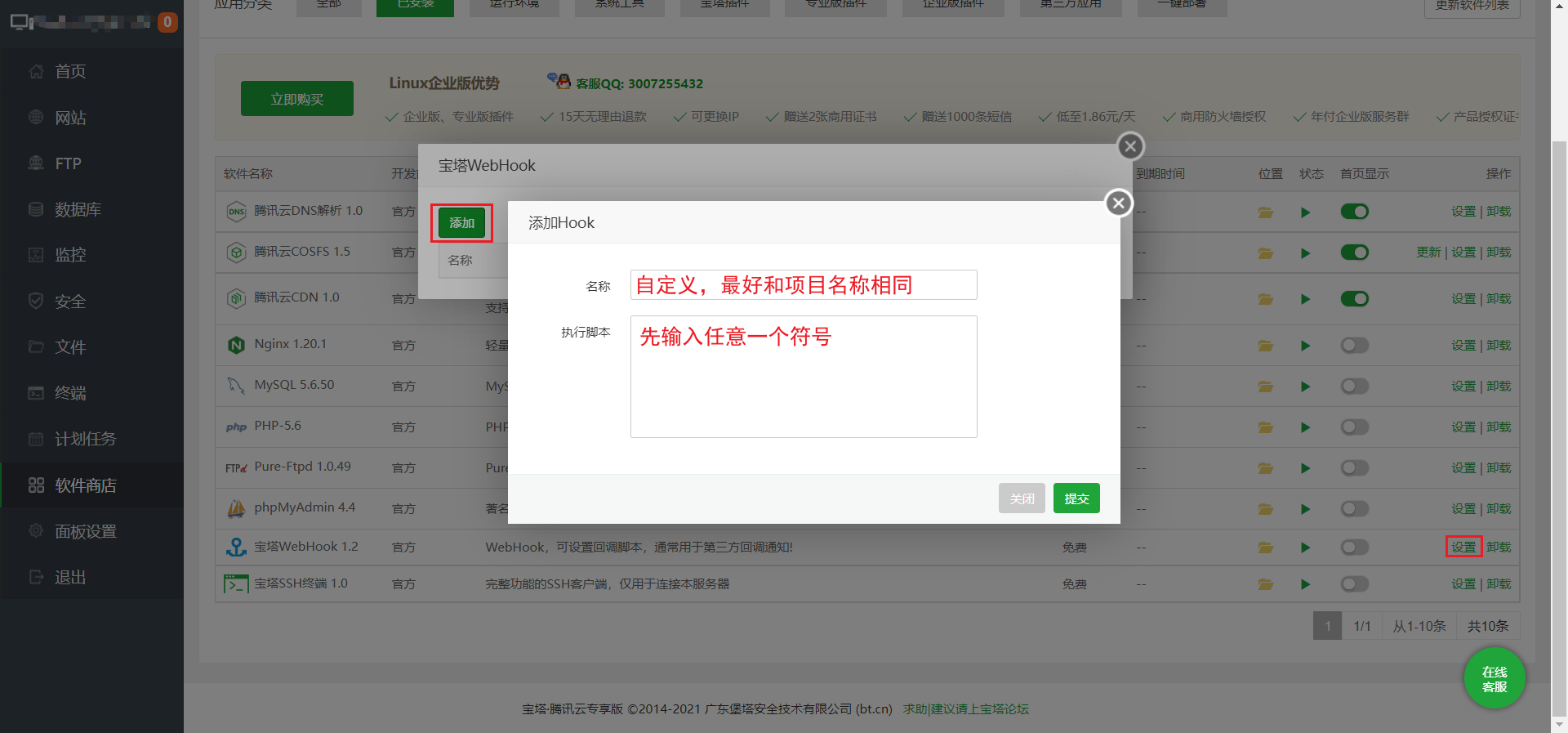Viewport: 1568px width, 733px height.
Task: Click the 宝塔WebHook anchor icon
Action: click(236, 548)
